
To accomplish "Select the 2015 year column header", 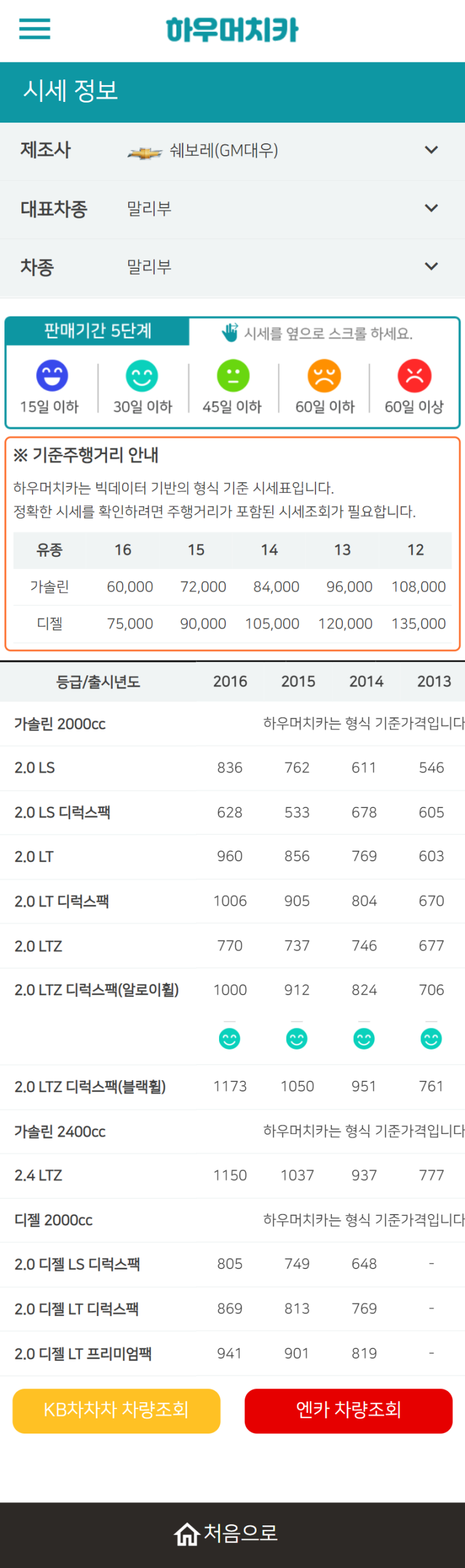I will coord(298,682).
